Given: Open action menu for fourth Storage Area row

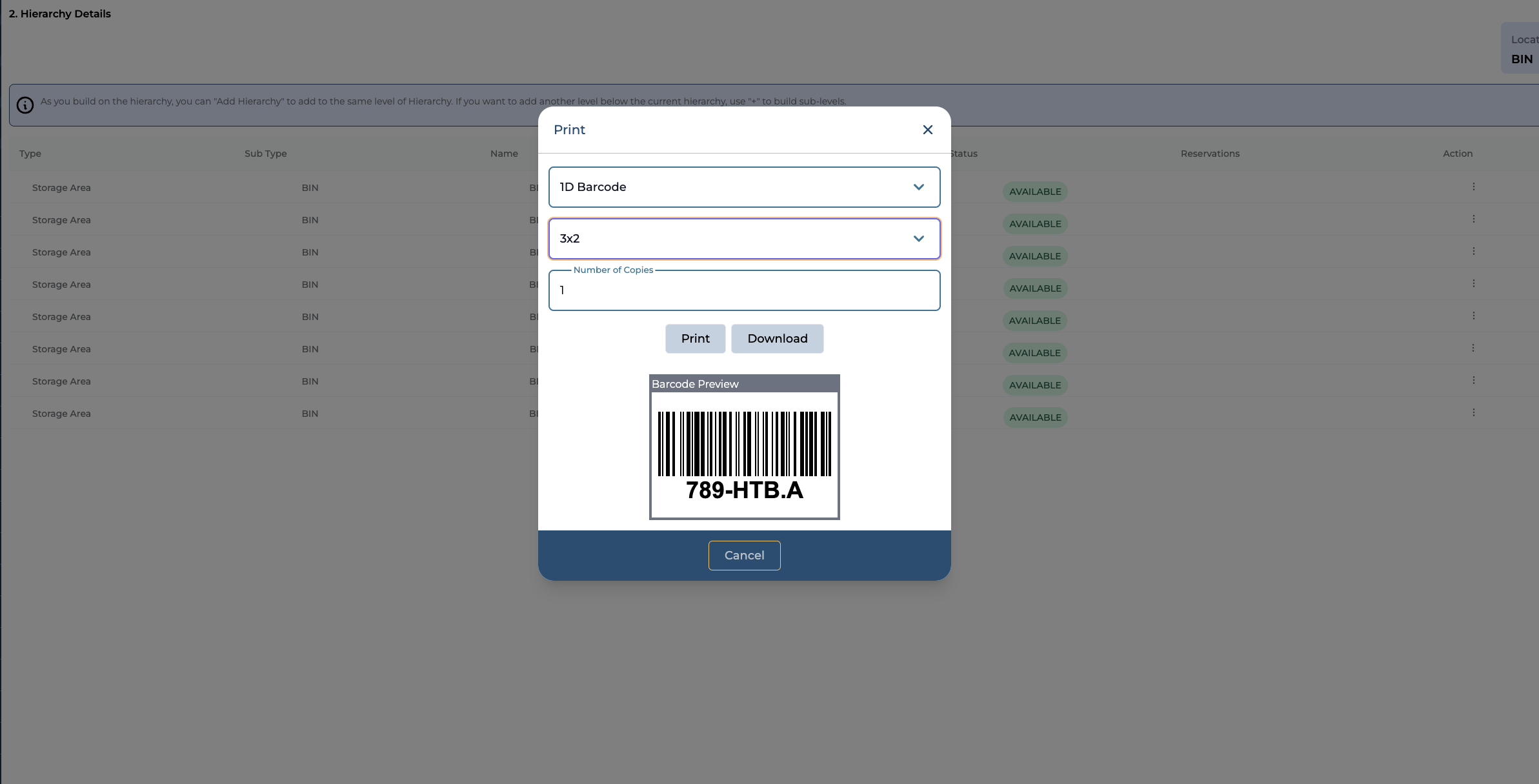Looking at the screenshot, I should click(x=1473, y=283).
